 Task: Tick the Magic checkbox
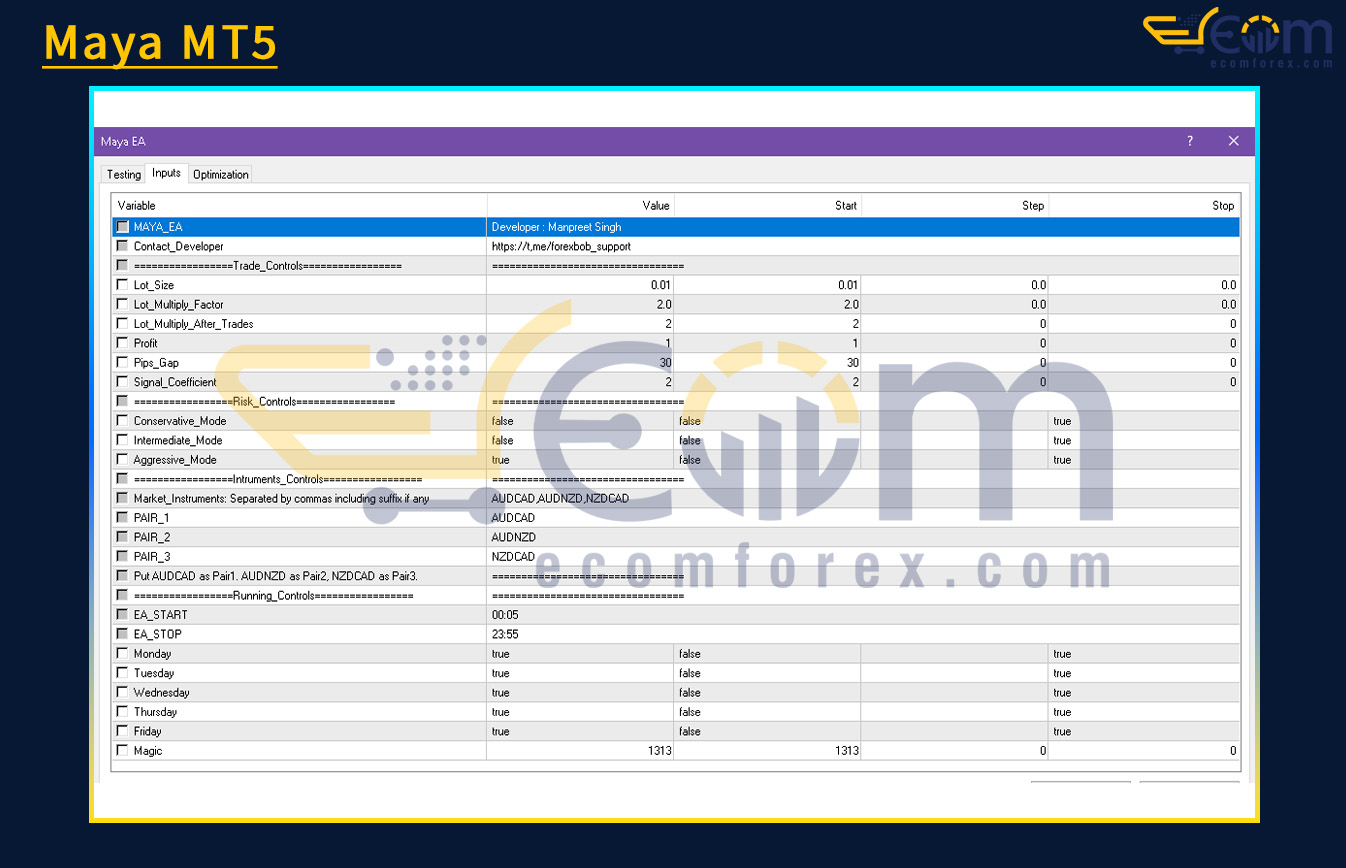(122, 751)
